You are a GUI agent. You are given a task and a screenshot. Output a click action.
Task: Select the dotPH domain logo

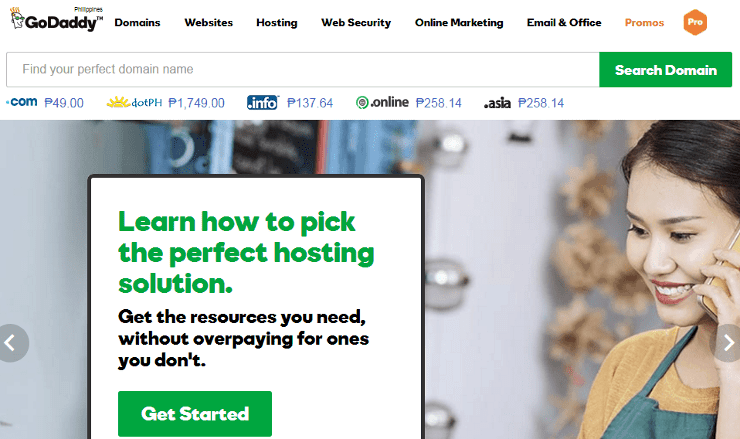point(135,102)
